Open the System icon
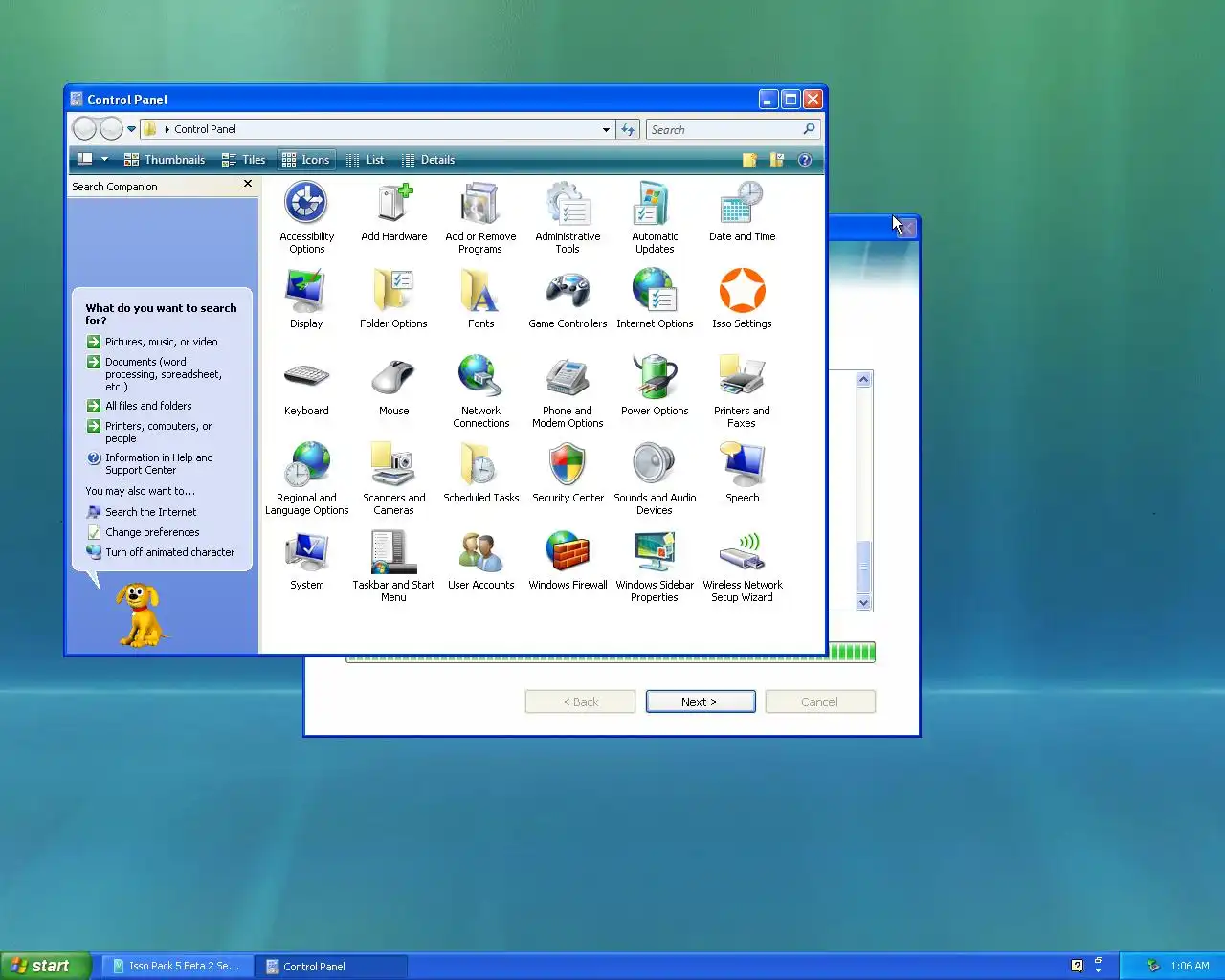The height and width of the screenshot is (980, 1225). (x=306, y=561)
